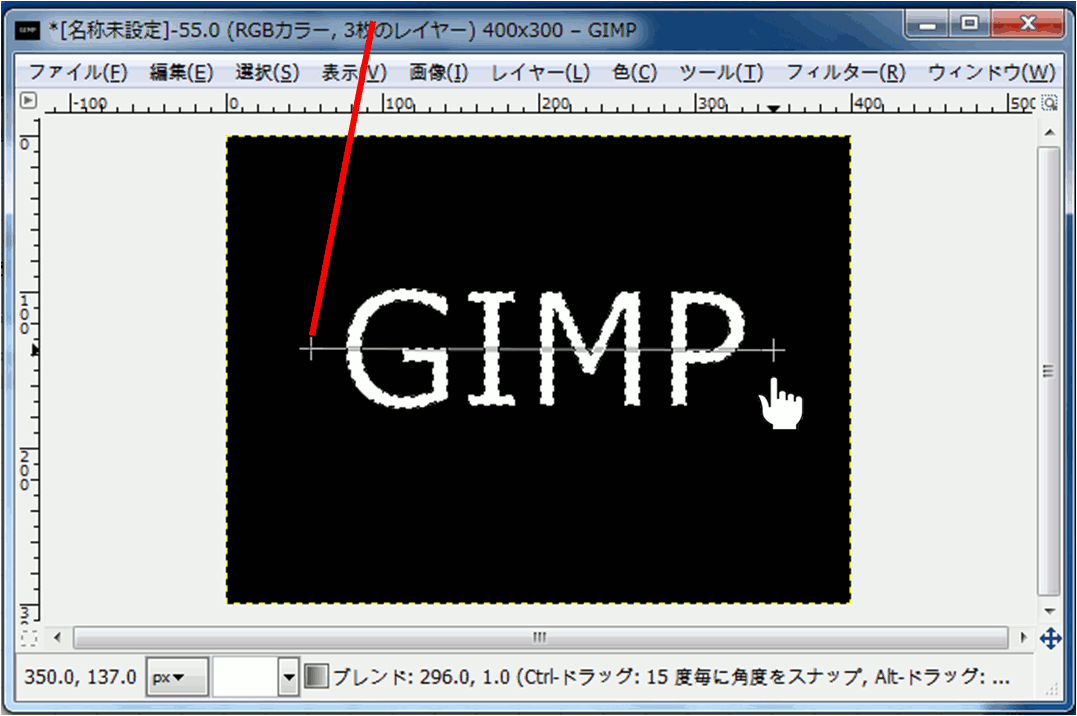Image resolution: width=1077 pixels, height=716 pixels.
Task: Click the horizontal scrollbar left arrow
Action: click(57, 637)
